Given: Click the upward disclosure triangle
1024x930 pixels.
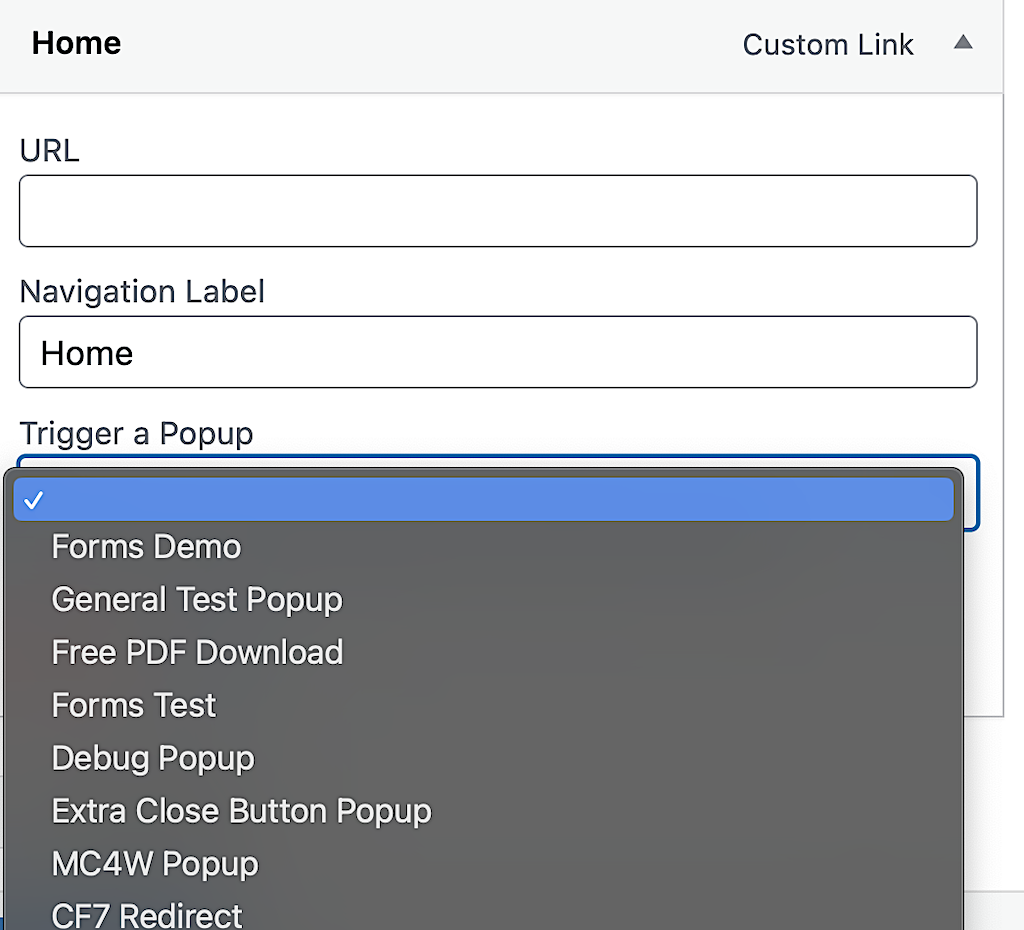Looking at the screenshot, I should (x=963, y=43).
